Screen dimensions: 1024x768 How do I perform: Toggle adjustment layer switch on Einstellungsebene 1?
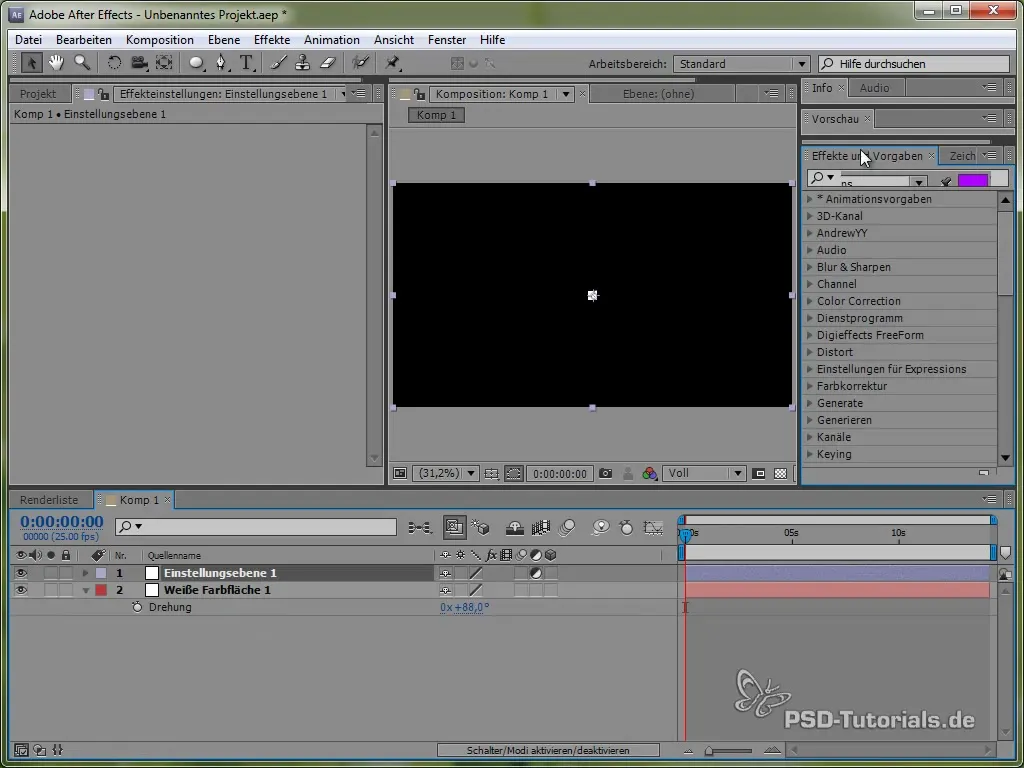(536, 573)
